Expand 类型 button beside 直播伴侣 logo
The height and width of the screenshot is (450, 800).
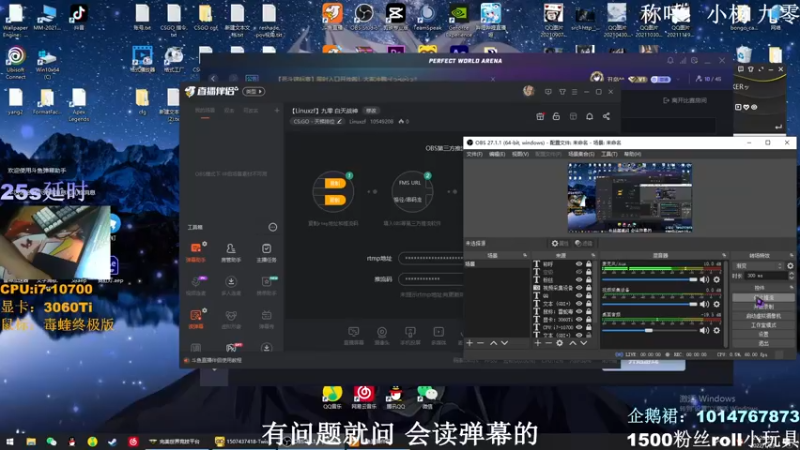[254, 91]
